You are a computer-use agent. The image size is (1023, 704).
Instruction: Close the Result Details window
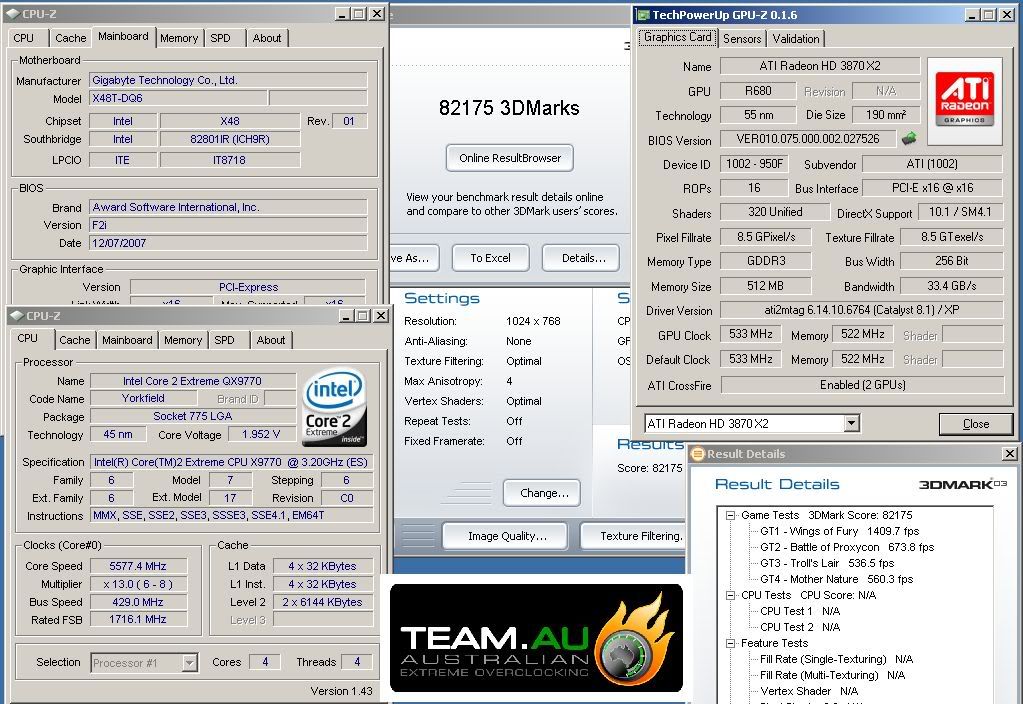pos(1009,454)
